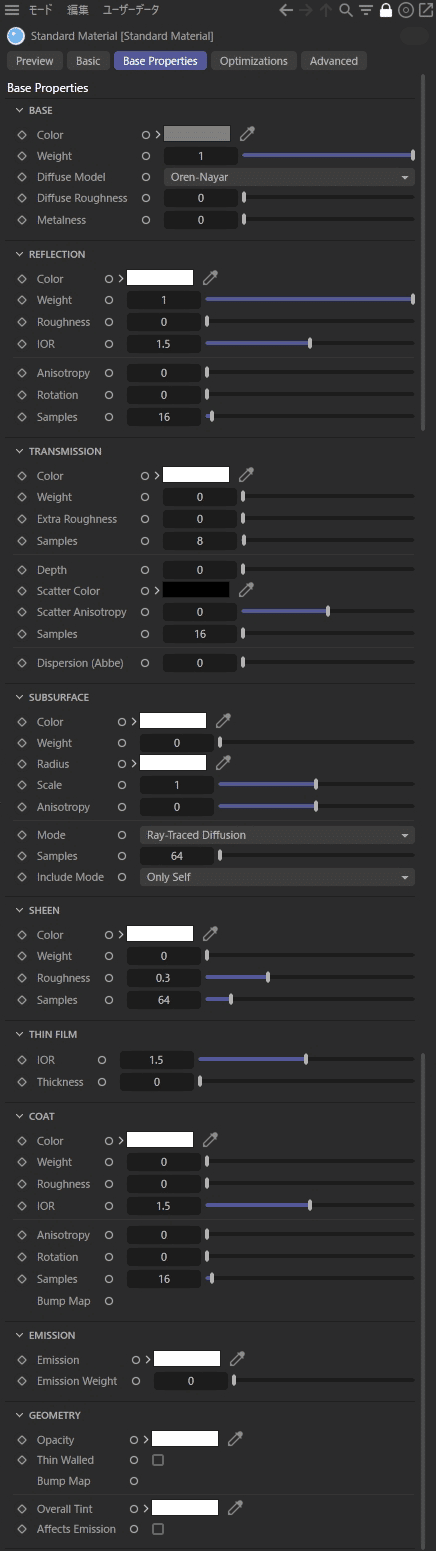Enable the Affects Emission checkbox
Image resolution: width=436 pixels, height=1551 pixels.
pos(158,1529)
